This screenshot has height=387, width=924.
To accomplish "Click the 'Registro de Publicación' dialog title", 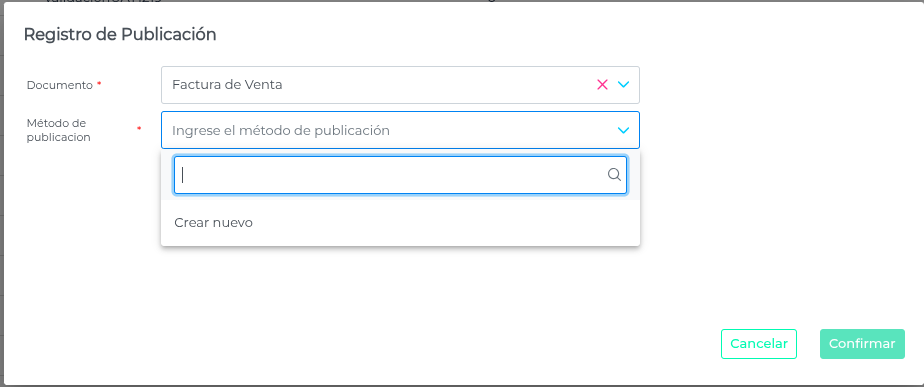I will coord(120,35).
